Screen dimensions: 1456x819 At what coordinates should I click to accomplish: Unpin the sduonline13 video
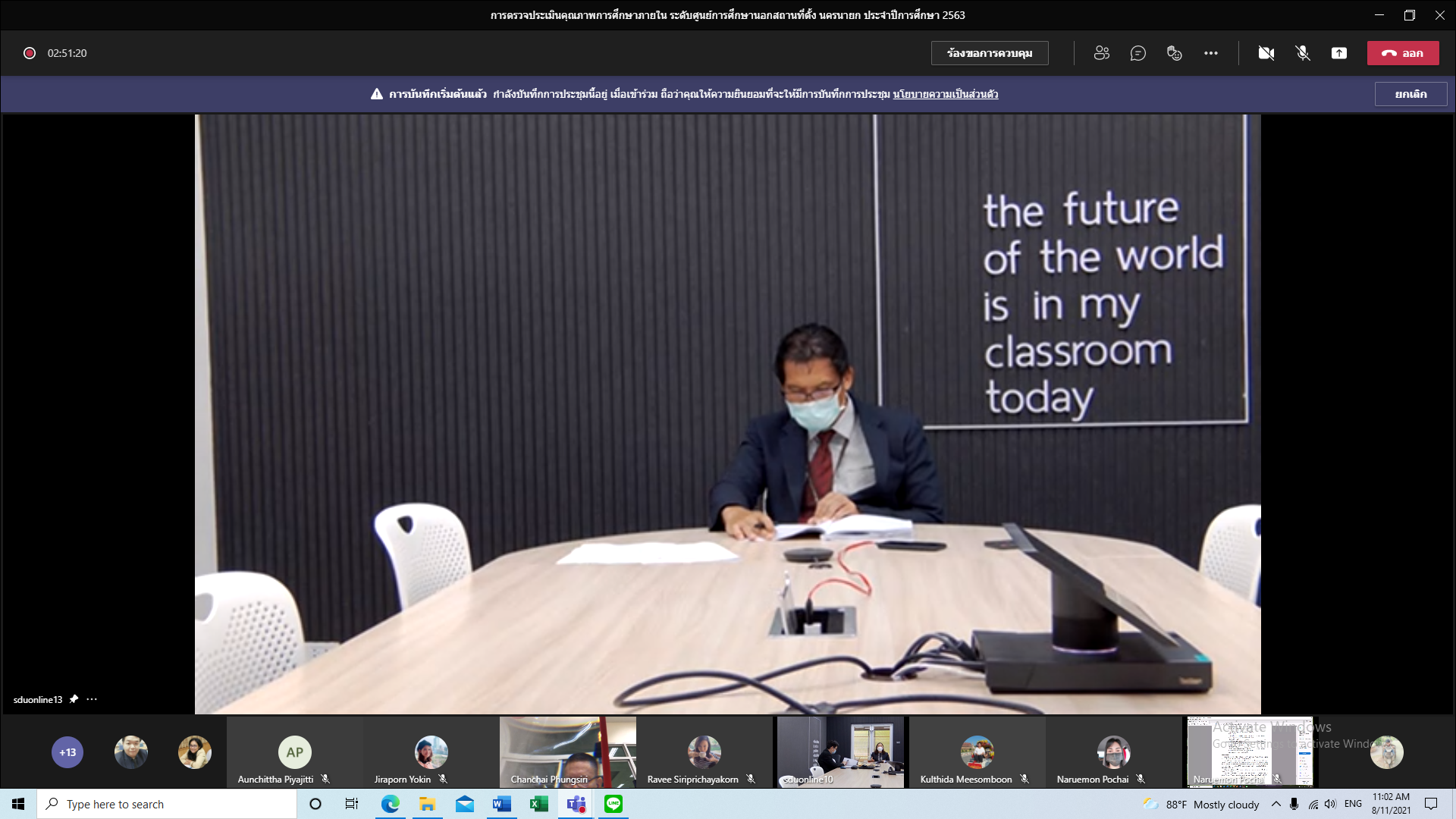74,699
